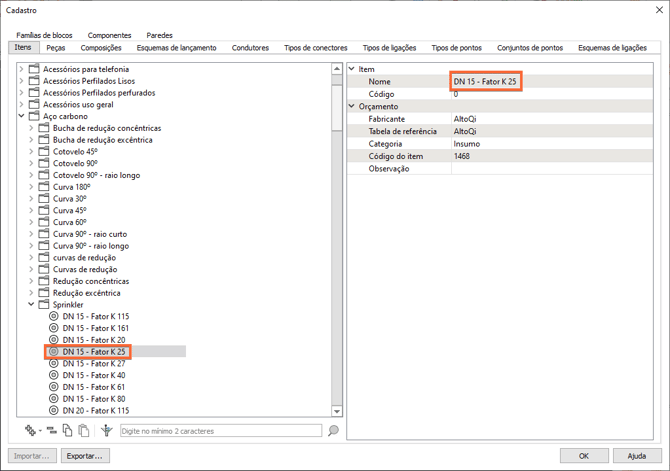Image resolution: width=670 pixels, height=471 pixels.
Task: Open the Condutores tab
Action: (250, 48)
